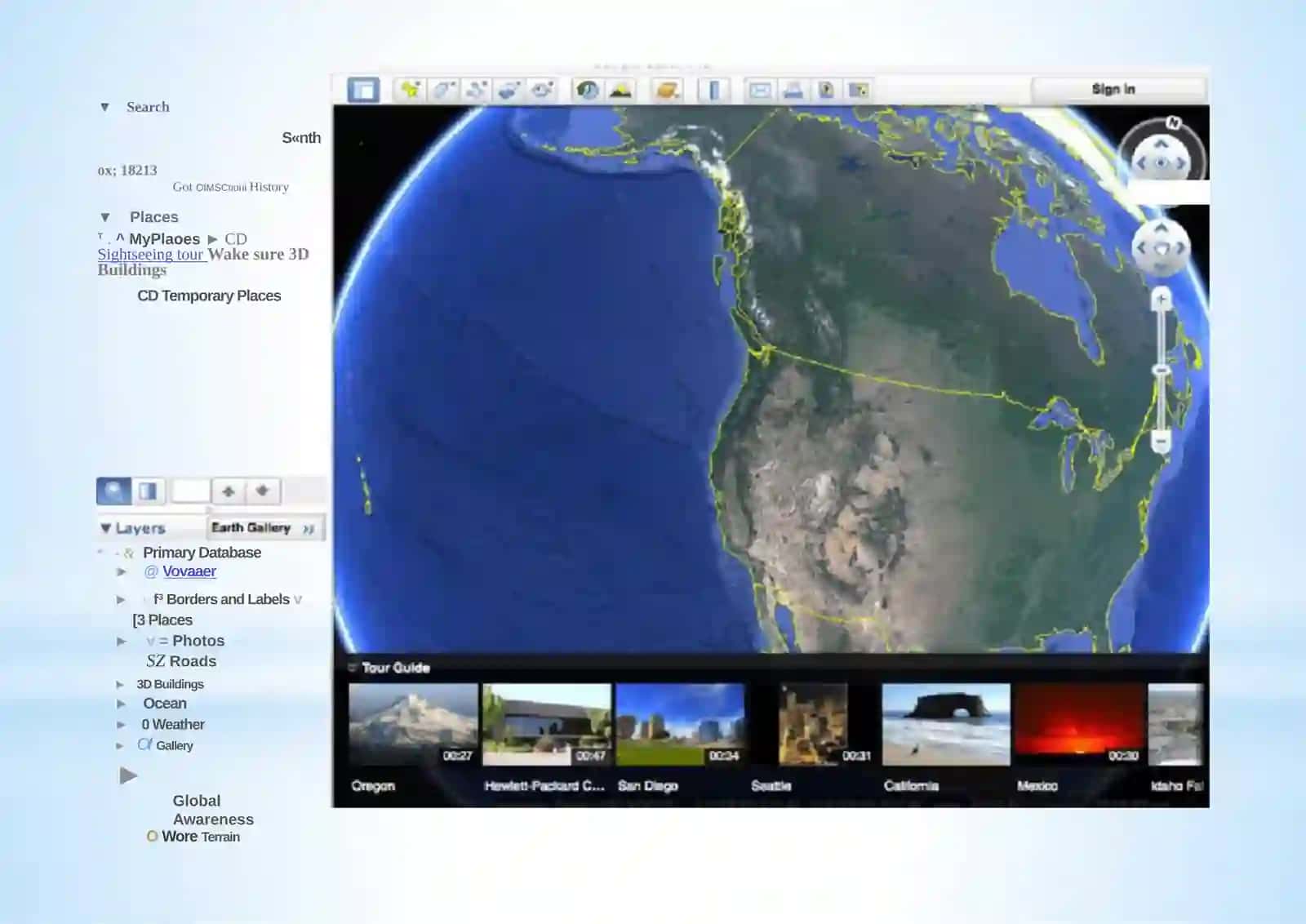Open the California tour thumbnail
This screenshot has height=924, width=1306.
946,724
